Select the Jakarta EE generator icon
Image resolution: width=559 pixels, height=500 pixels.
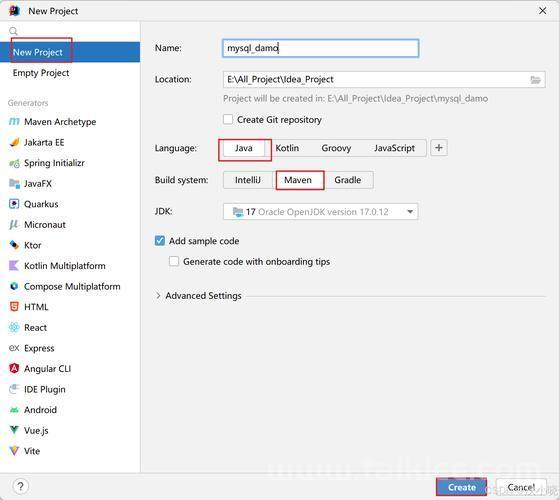click(14, 143)
